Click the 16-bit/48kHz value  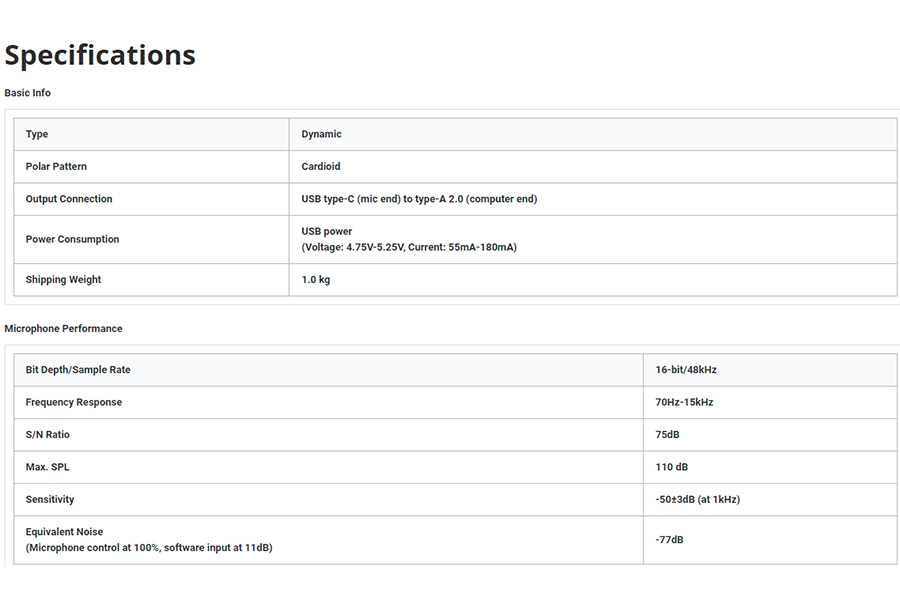pos(686,370)
